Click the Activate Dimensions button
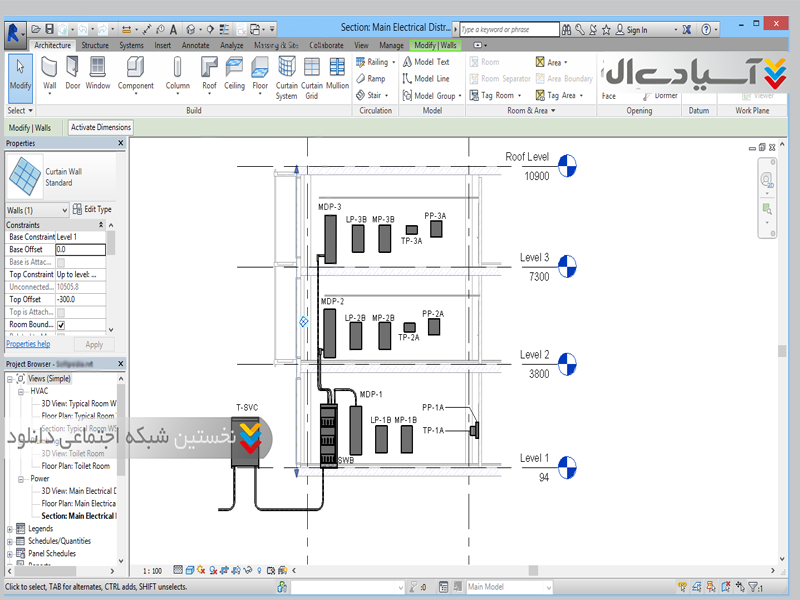This screenshot has height=600, width=800. [x=100, y=128]
